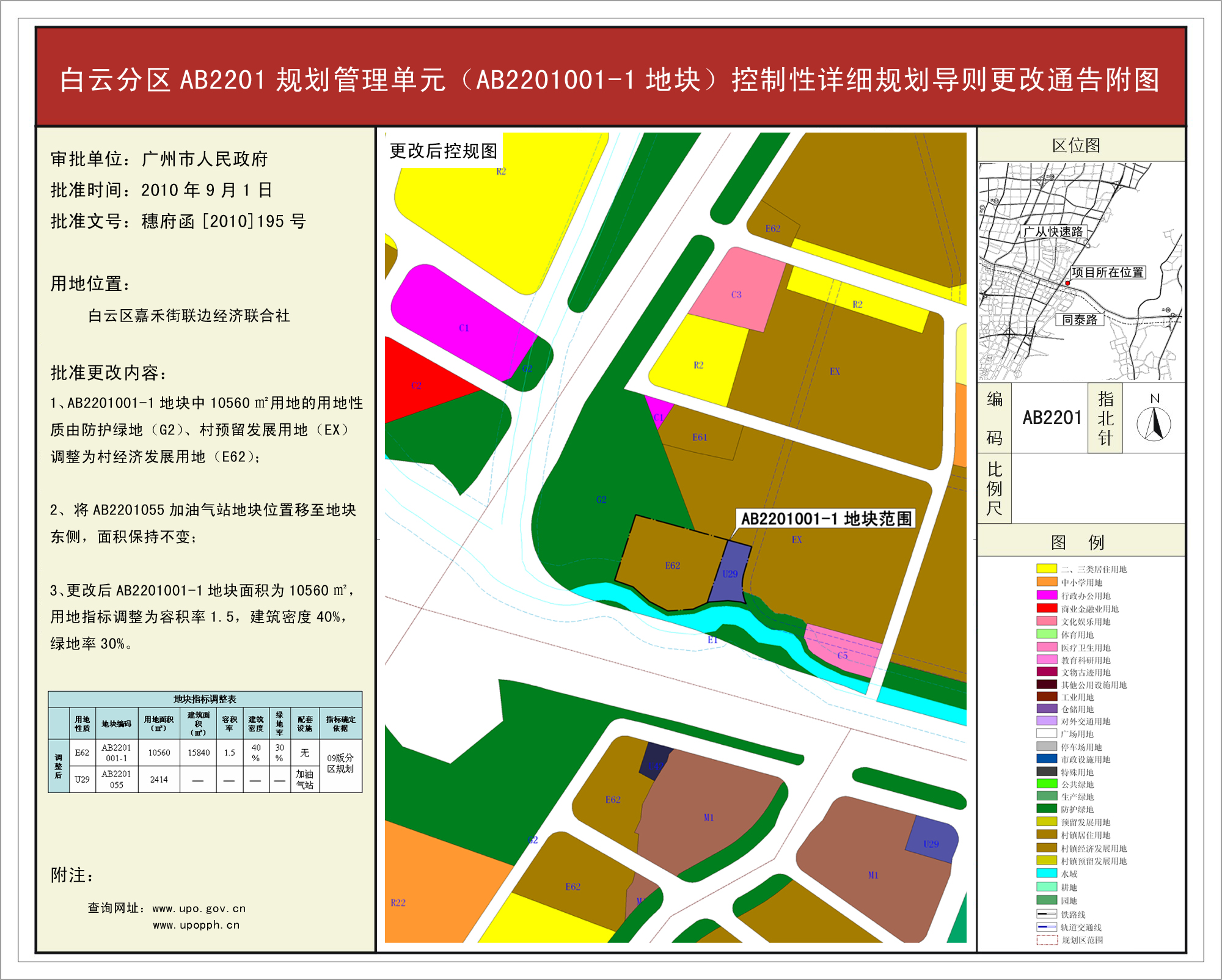Click the red commercial finance legend swatch

coord(1047,609)
